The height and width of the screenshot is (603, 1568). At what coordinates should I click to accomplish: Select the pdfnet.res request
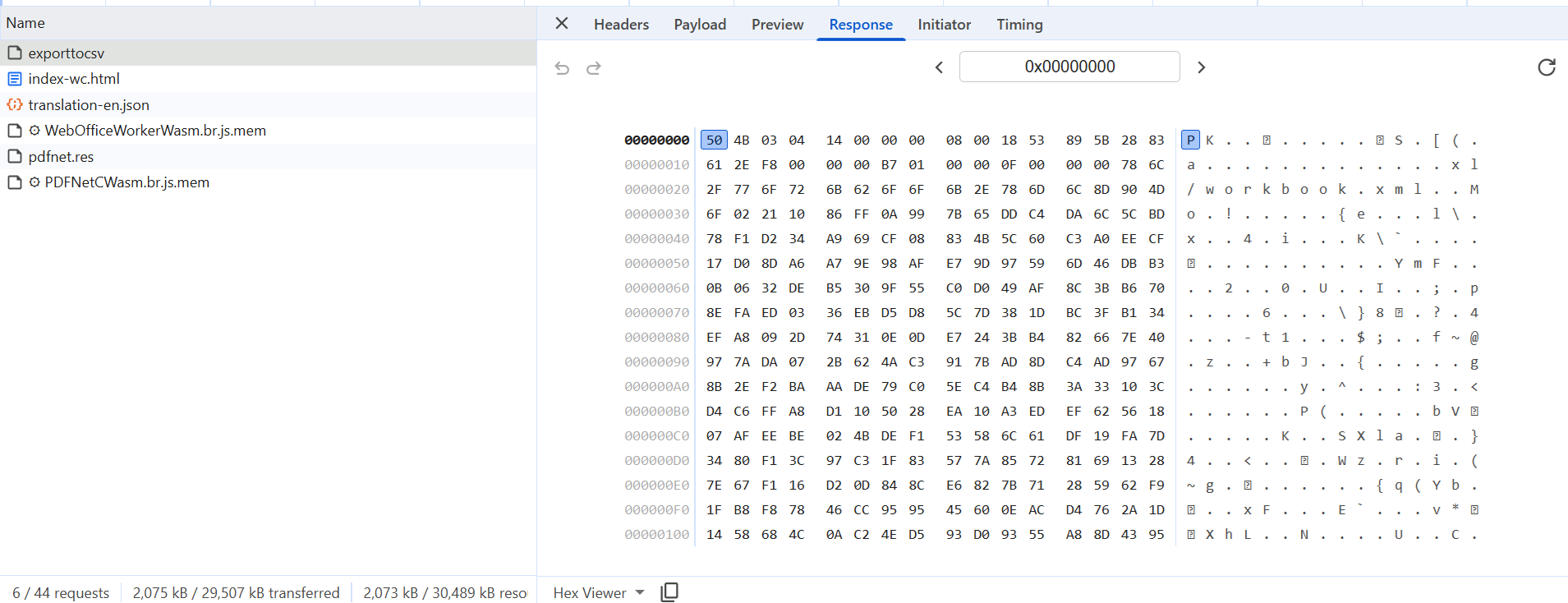click(61, 157)
